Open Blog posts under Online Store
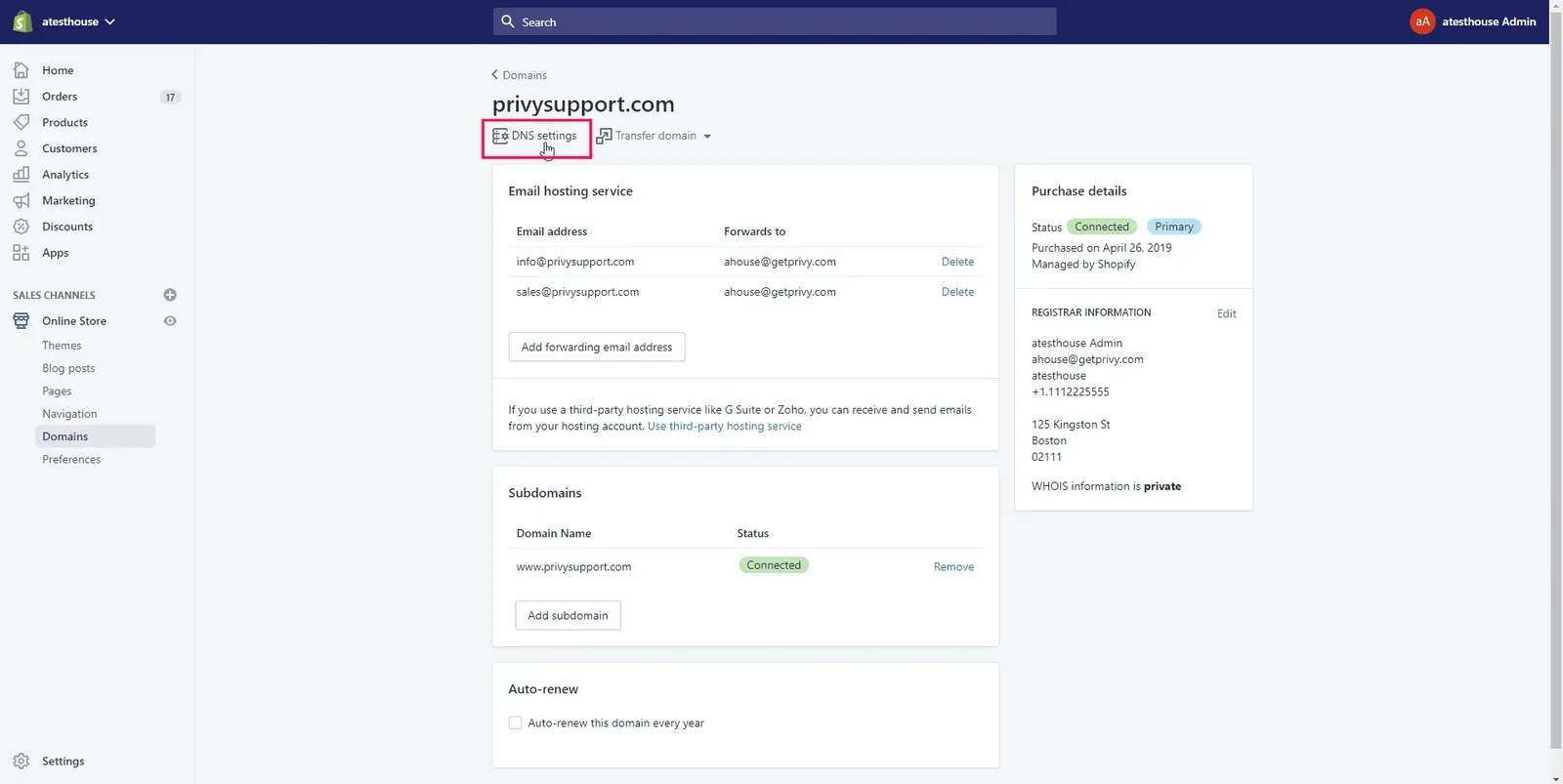Viewport: 1563px width, 784px height. click(68, 368)
